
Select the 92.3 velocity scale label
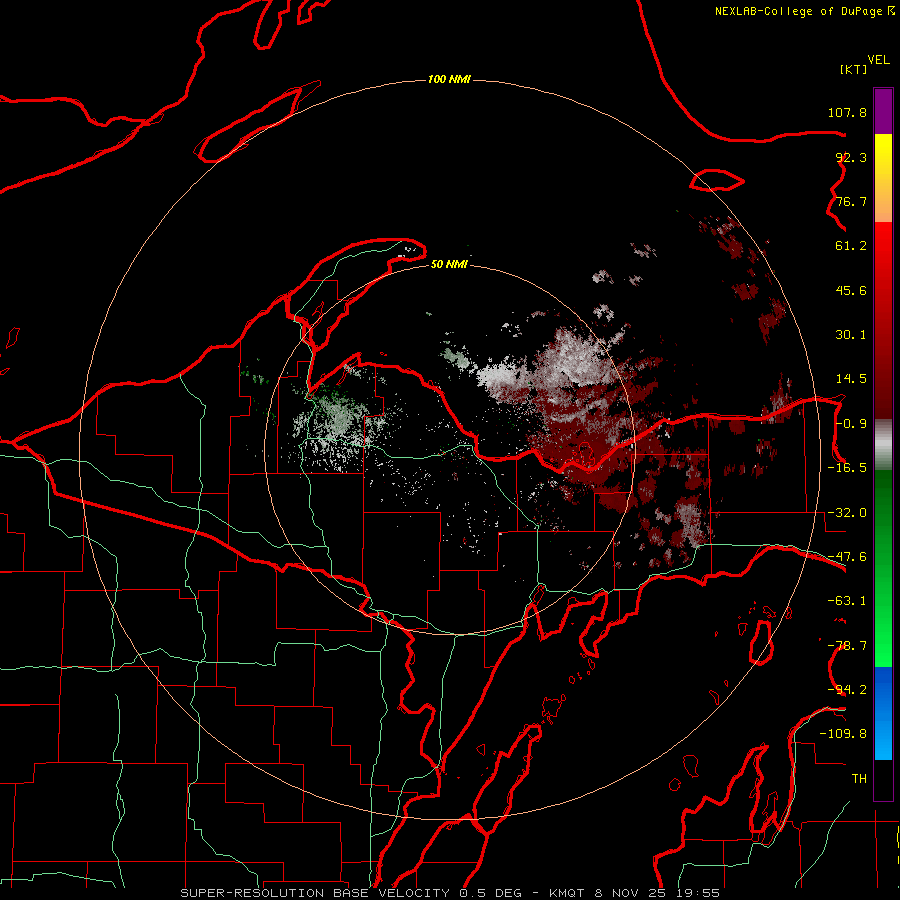click(851, 157)
